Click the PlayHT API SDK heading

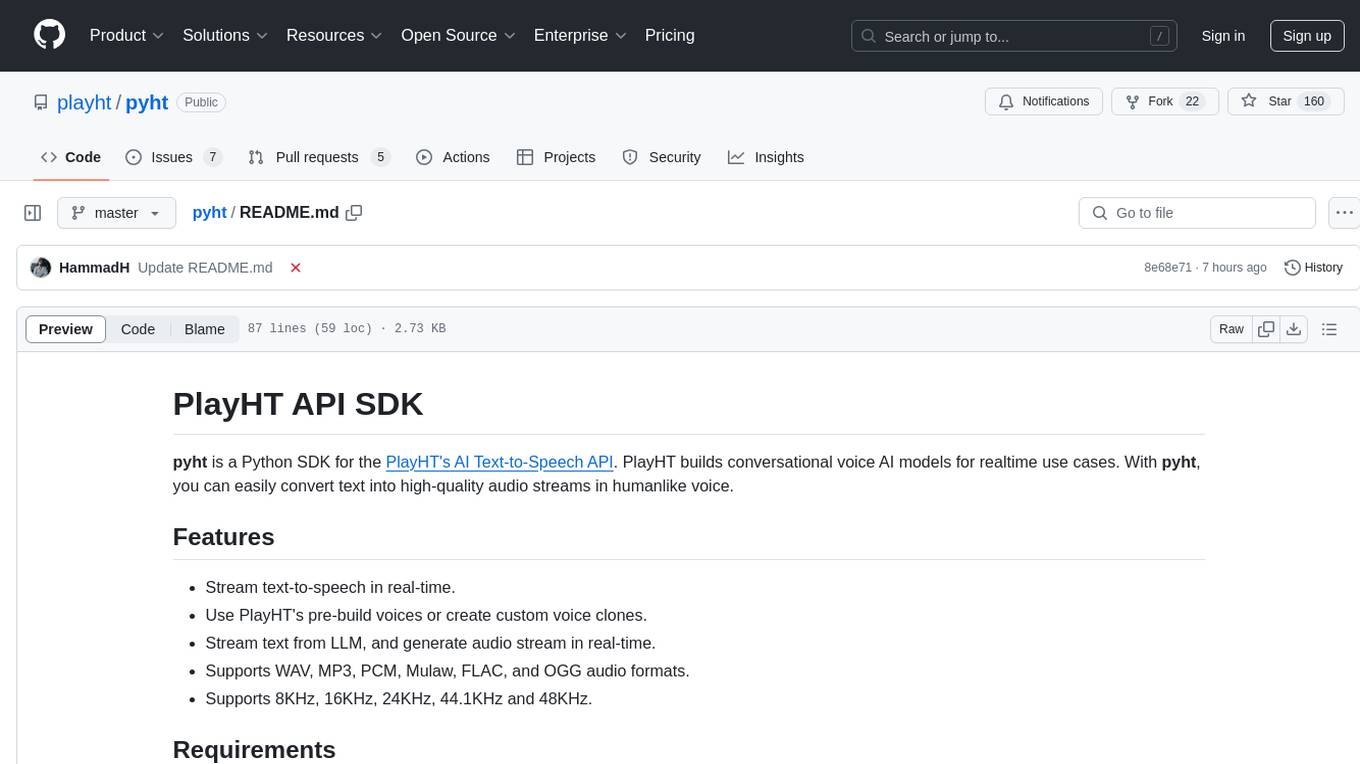(298, 404)
